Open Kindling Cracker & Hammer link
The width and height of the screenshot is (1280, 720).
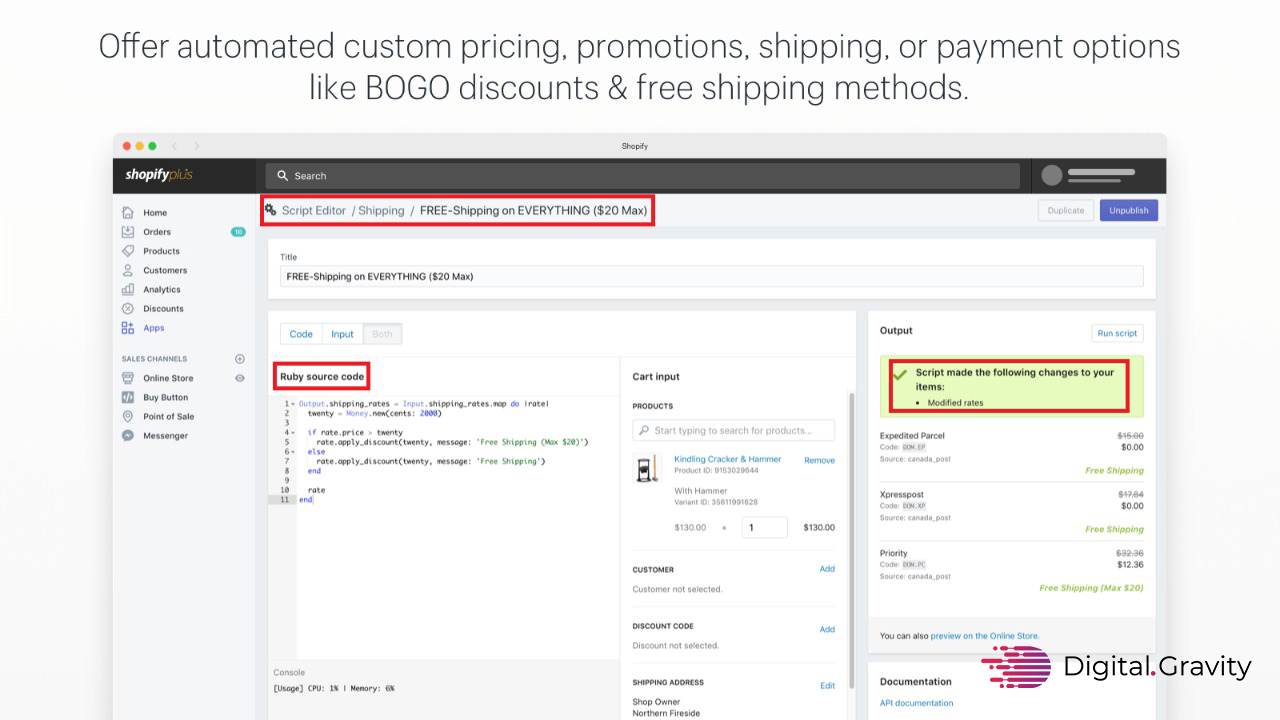point(727,459)
